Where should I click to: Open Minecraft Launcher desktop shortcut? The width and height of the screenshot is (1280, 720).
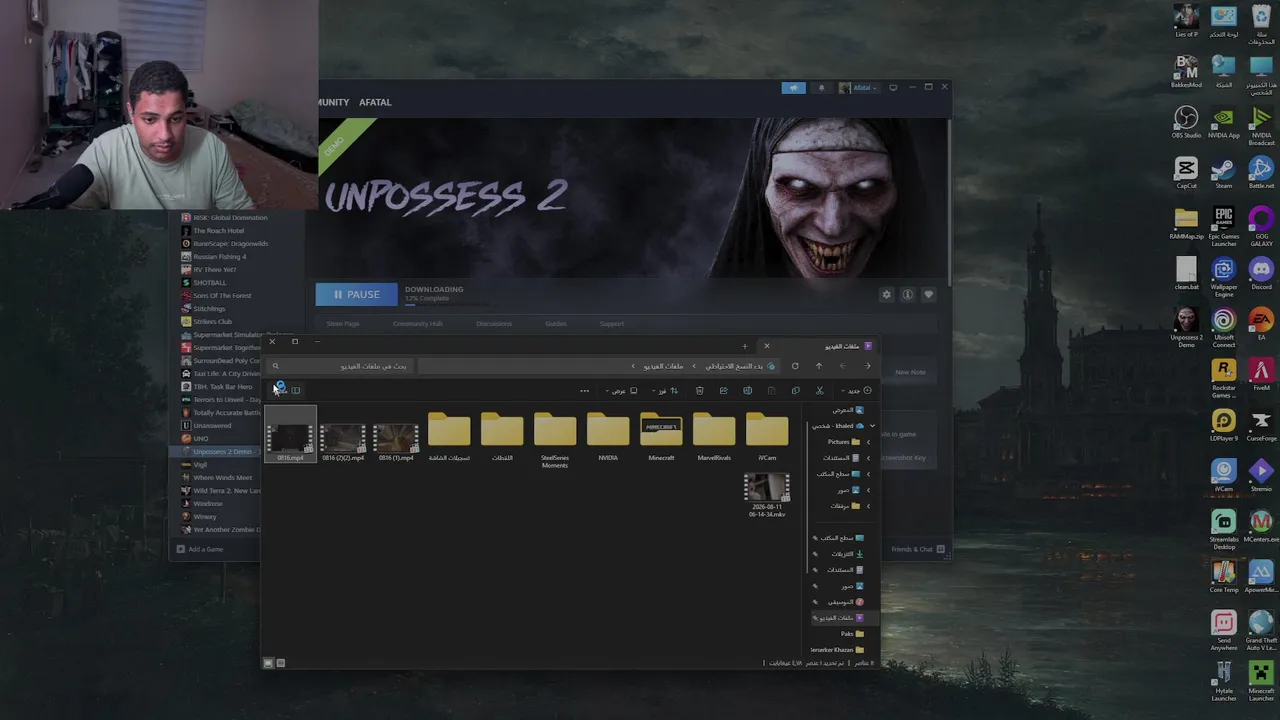(1261, 682)
